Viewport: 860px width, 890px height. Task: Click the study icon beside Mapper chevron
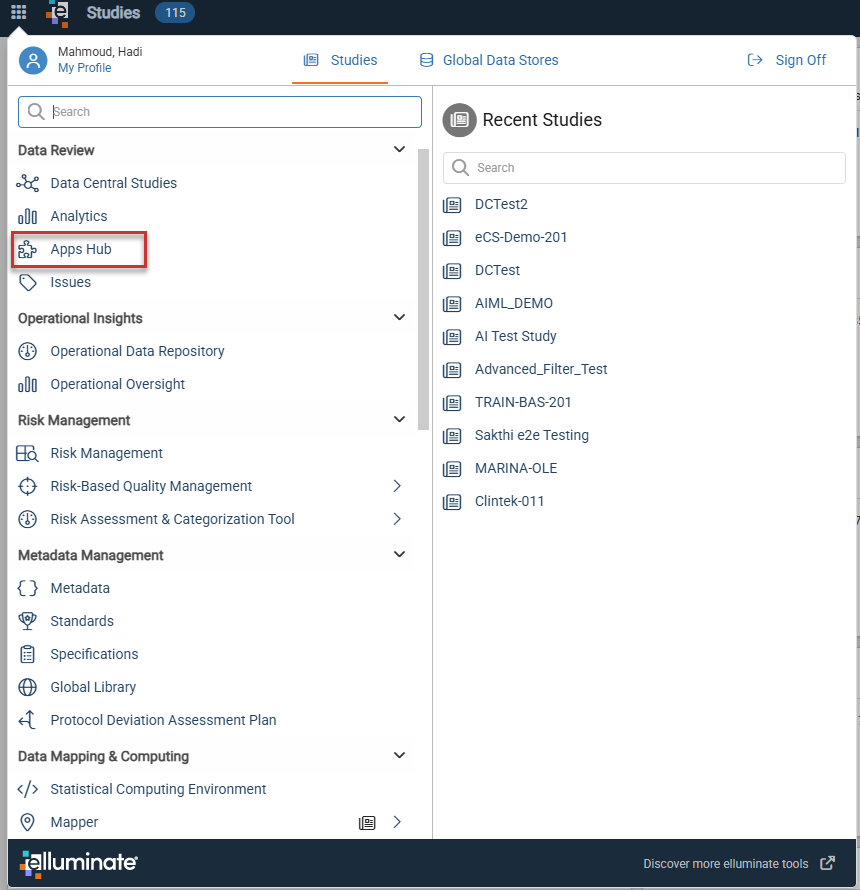point(367,822)
